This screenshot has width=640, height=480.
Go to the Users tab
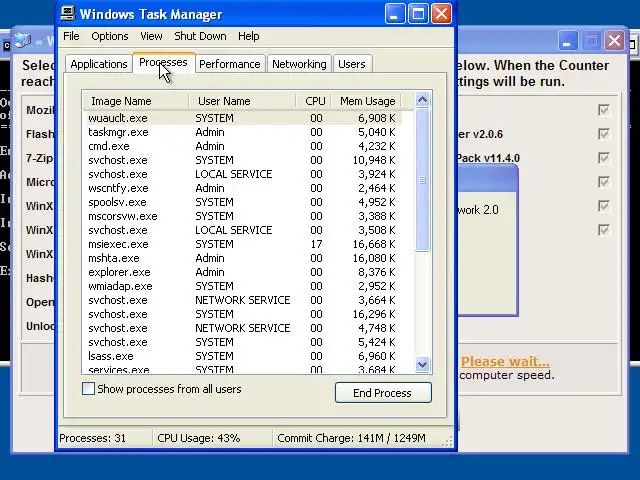(352, 64)
